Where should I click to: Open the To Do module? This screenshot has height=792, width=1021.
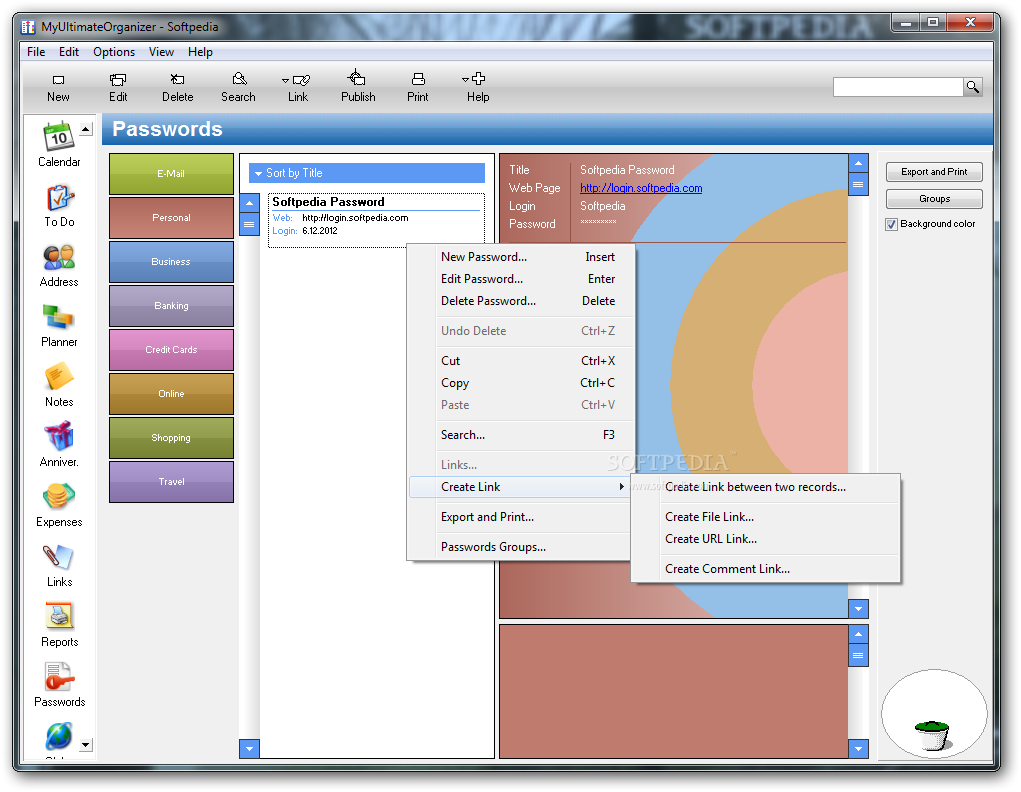click(59, 206)
